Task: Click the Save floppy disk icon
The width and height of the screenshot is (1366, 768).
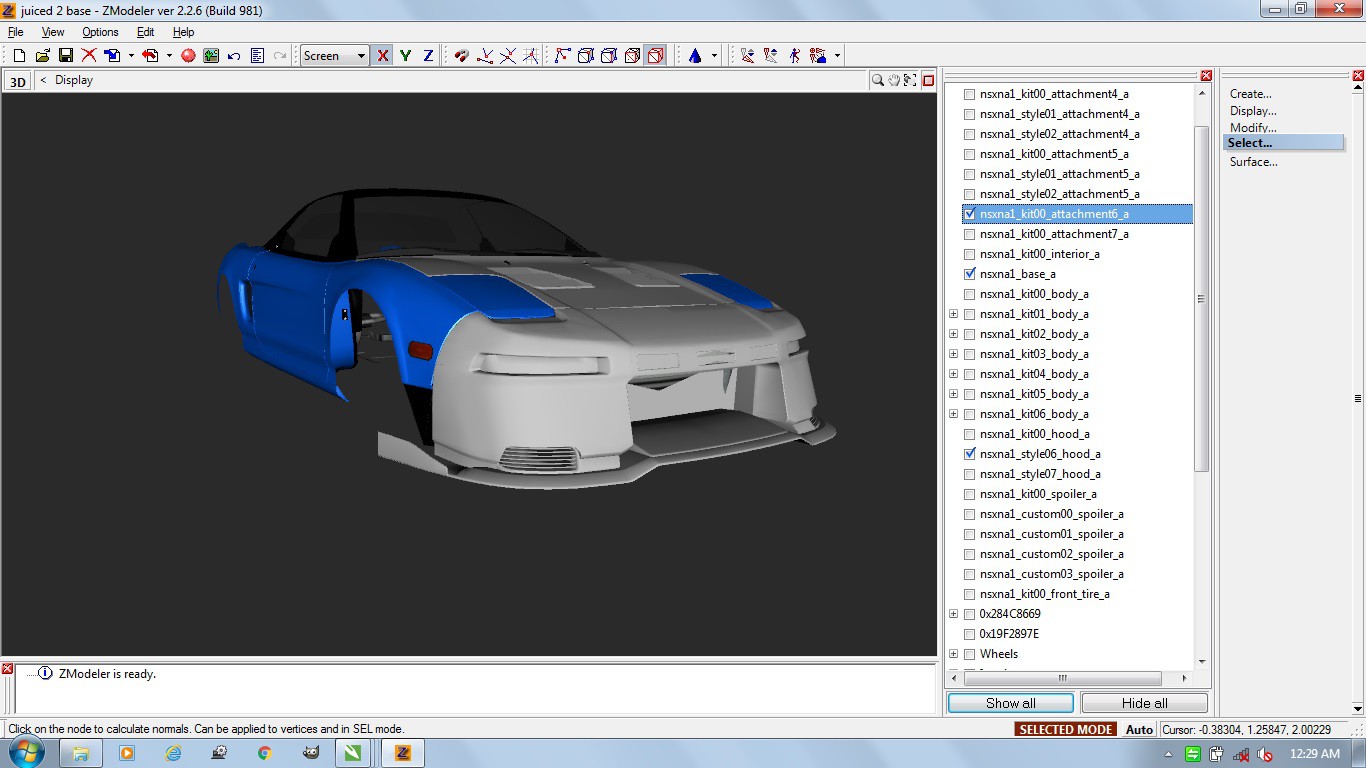Action: (x=66, y=56)
